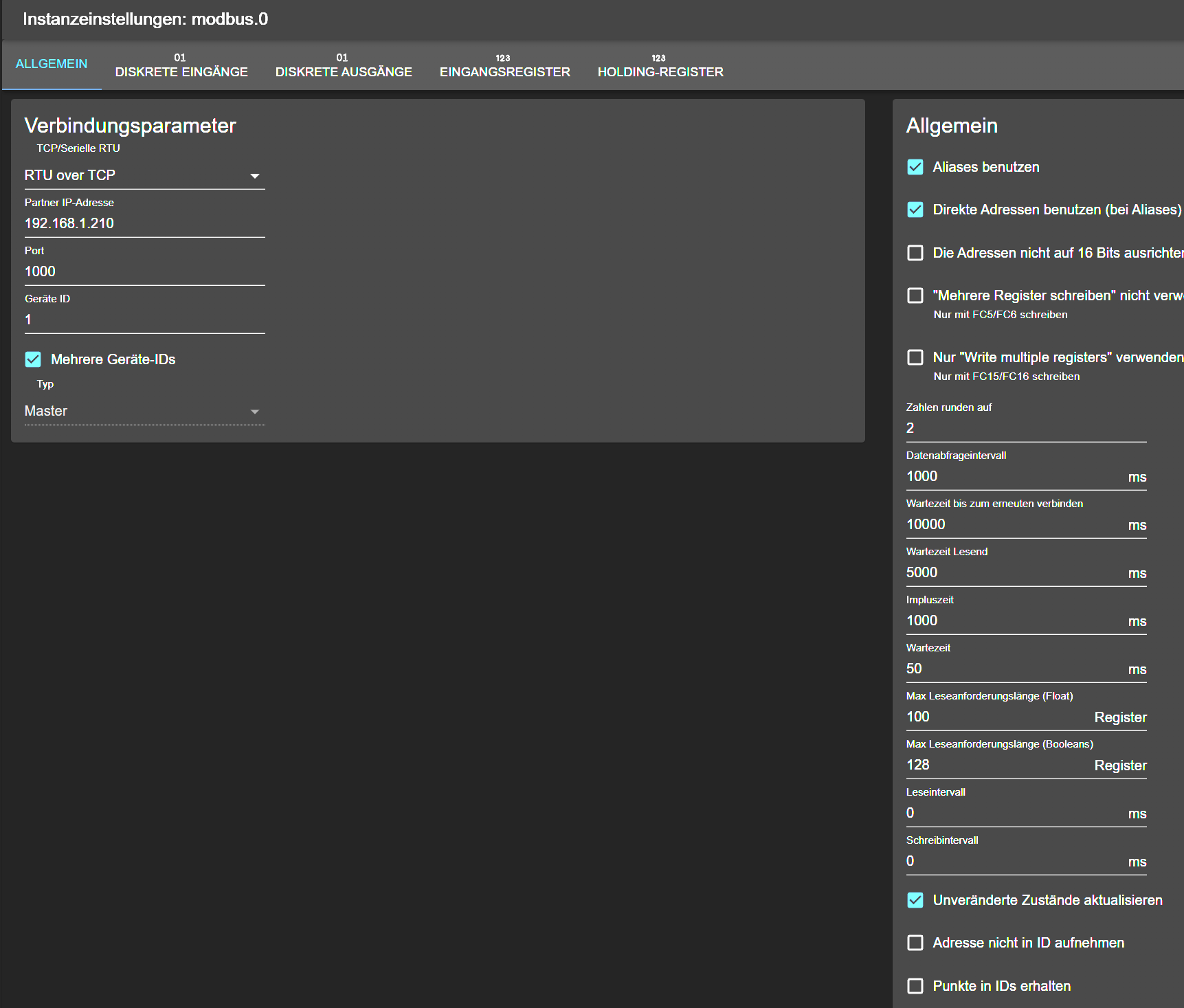This screenshot has width=1184, height=1008.
Task: Open the TCP/Serielle RTU dropdown
Action: click(x=145, y=175)
